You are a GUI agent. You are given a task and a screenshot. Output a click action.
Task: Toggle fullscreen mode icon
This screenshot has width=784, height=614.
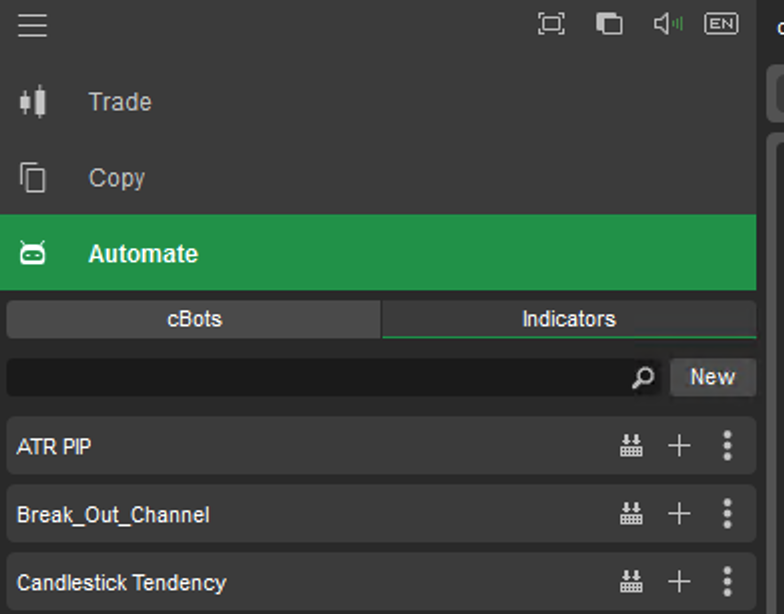(x=551, y=24)
